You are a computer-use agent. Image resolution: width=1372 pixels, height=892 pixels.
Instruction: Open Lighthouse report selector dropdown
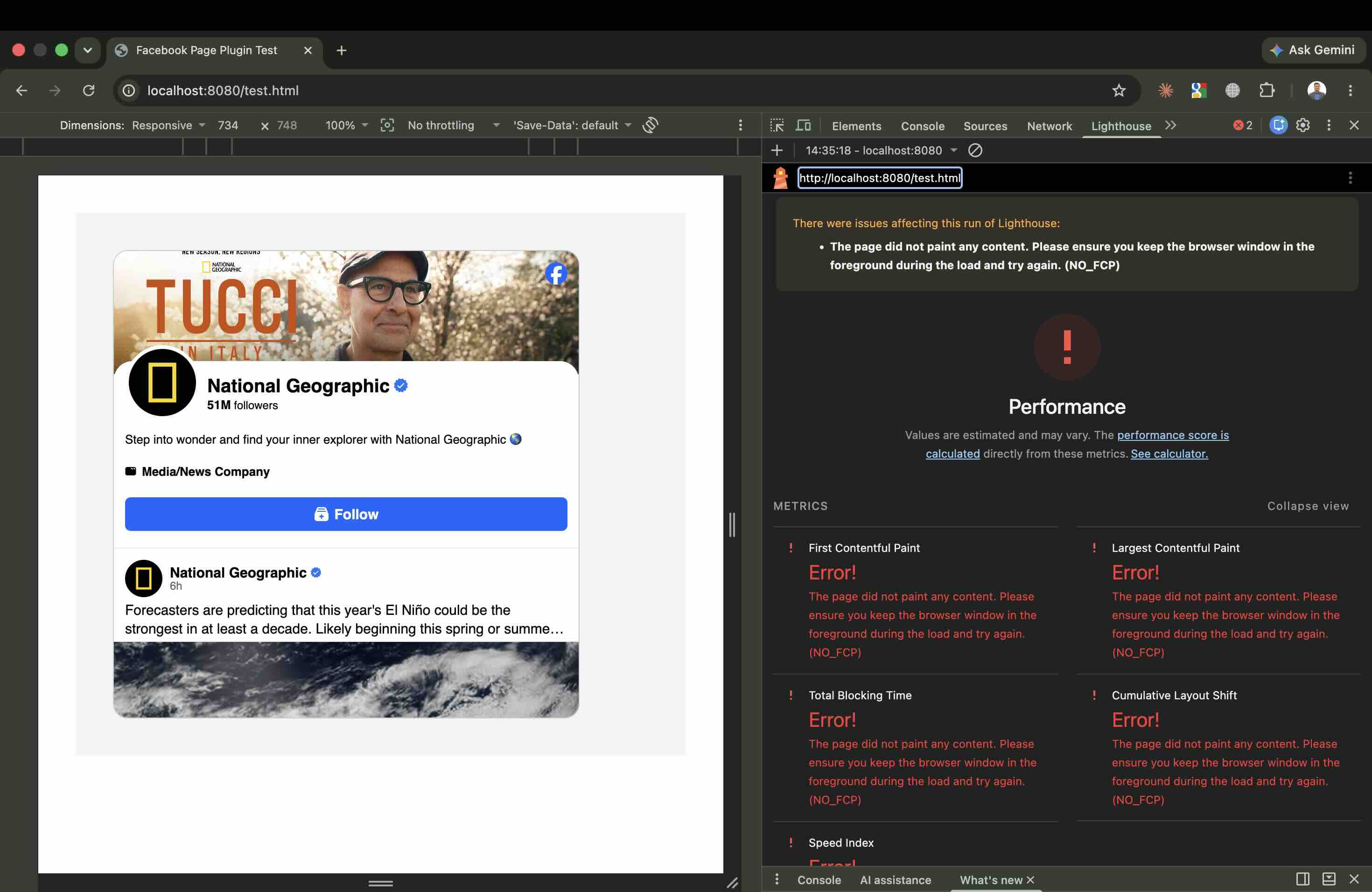click(881, 150)
